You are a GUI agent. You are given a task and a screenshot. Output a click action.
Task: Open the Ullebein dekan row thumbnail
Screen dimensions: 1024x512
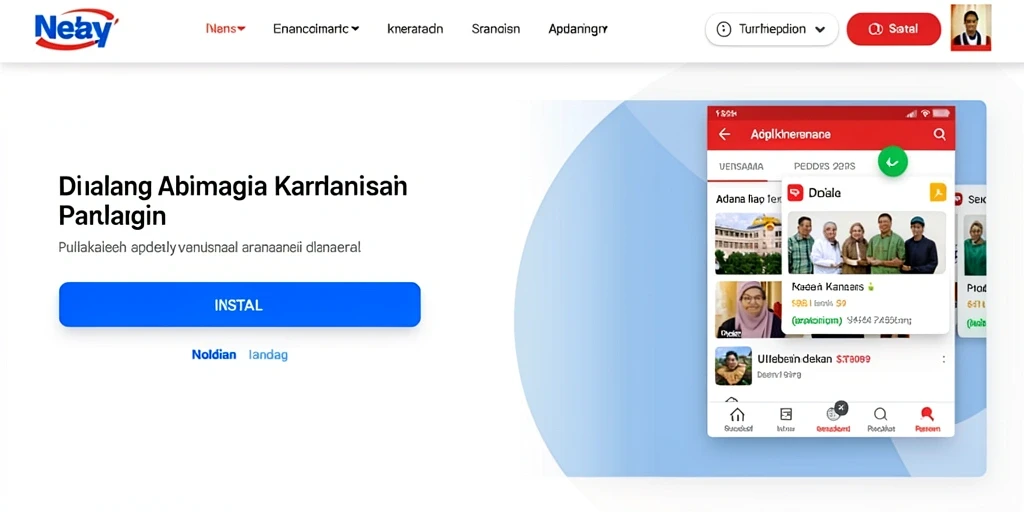coord(733,366)
